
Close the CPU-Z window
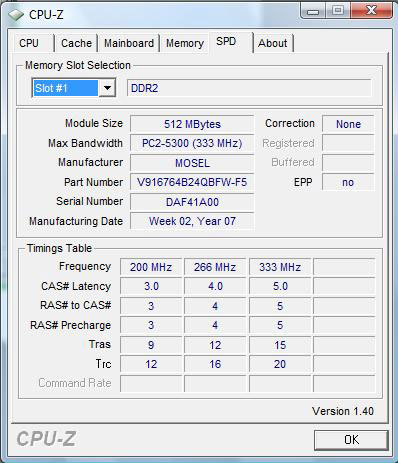[371, 11]
